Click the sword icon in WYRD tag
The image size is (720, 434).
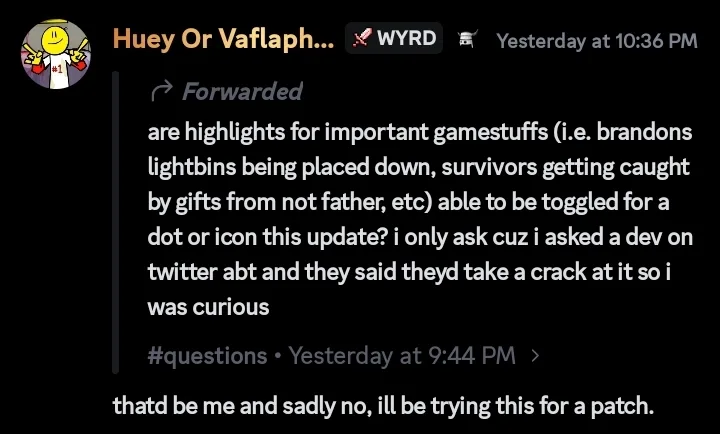(361, 39)
